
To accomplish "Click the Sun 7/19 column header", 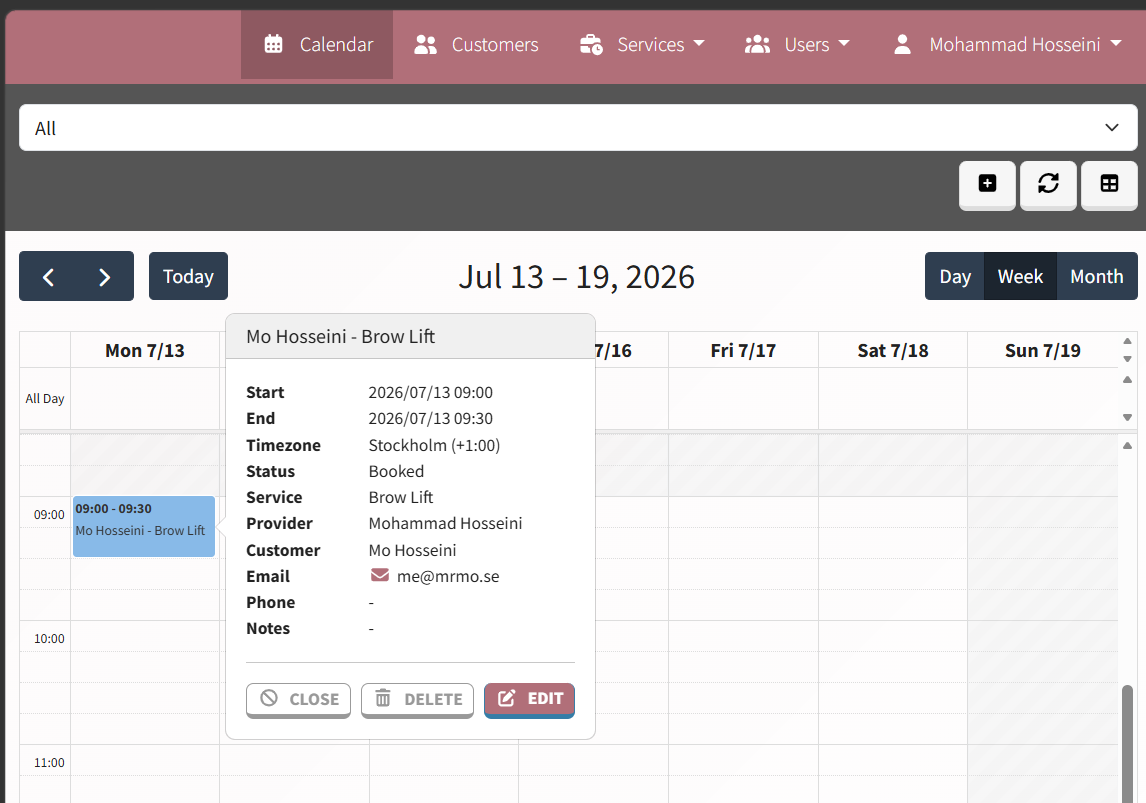I will 1042,351.
